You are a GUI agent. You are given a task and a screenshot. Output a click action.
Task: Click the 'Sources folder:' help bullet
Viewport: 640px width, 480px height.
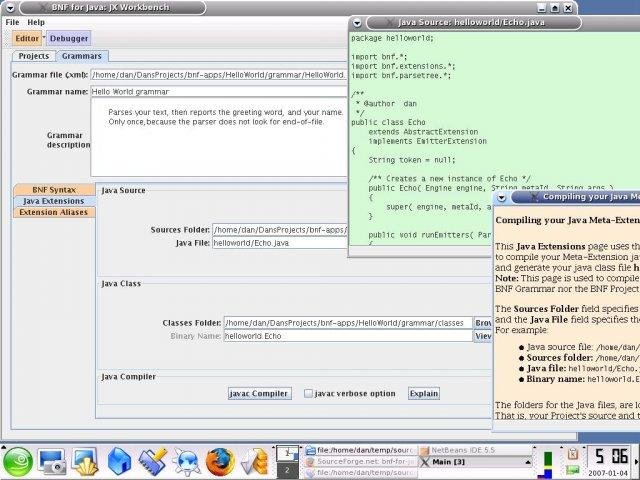[x=560, y=358]
